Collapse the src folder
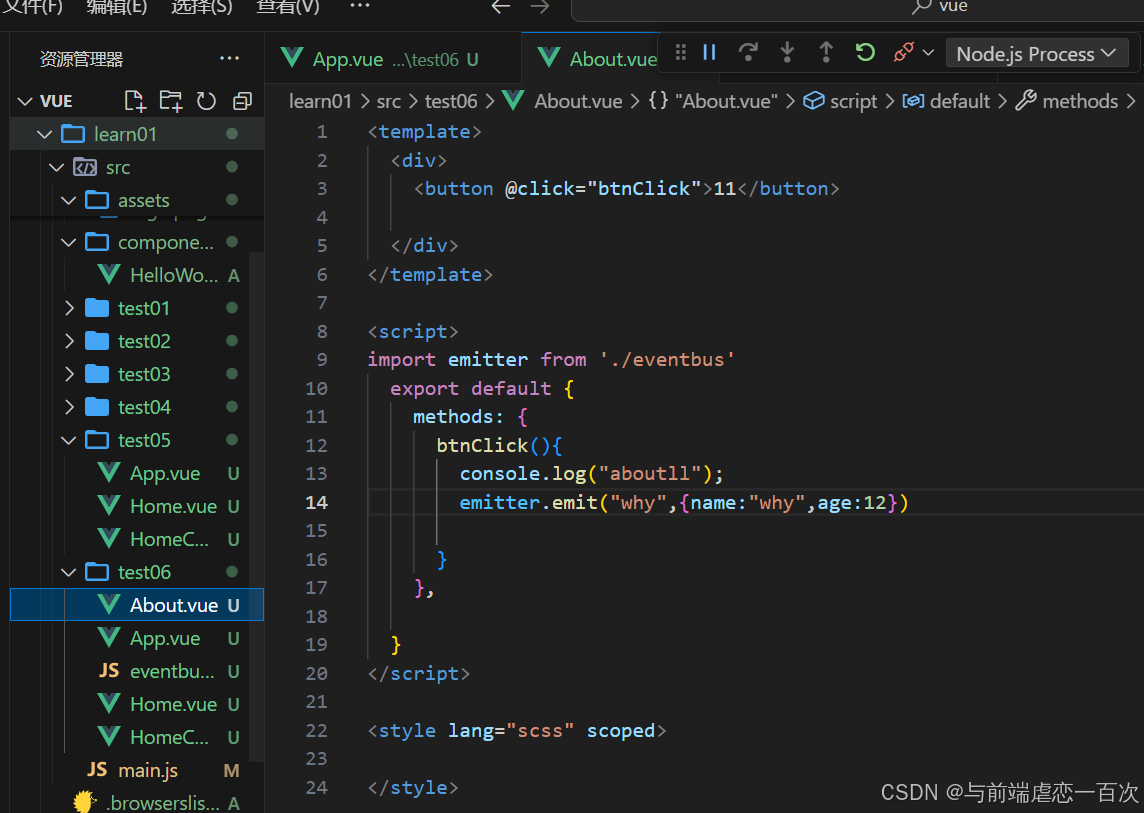The height and width of the screenshot is (813, 1144). (x=56, y=168)
